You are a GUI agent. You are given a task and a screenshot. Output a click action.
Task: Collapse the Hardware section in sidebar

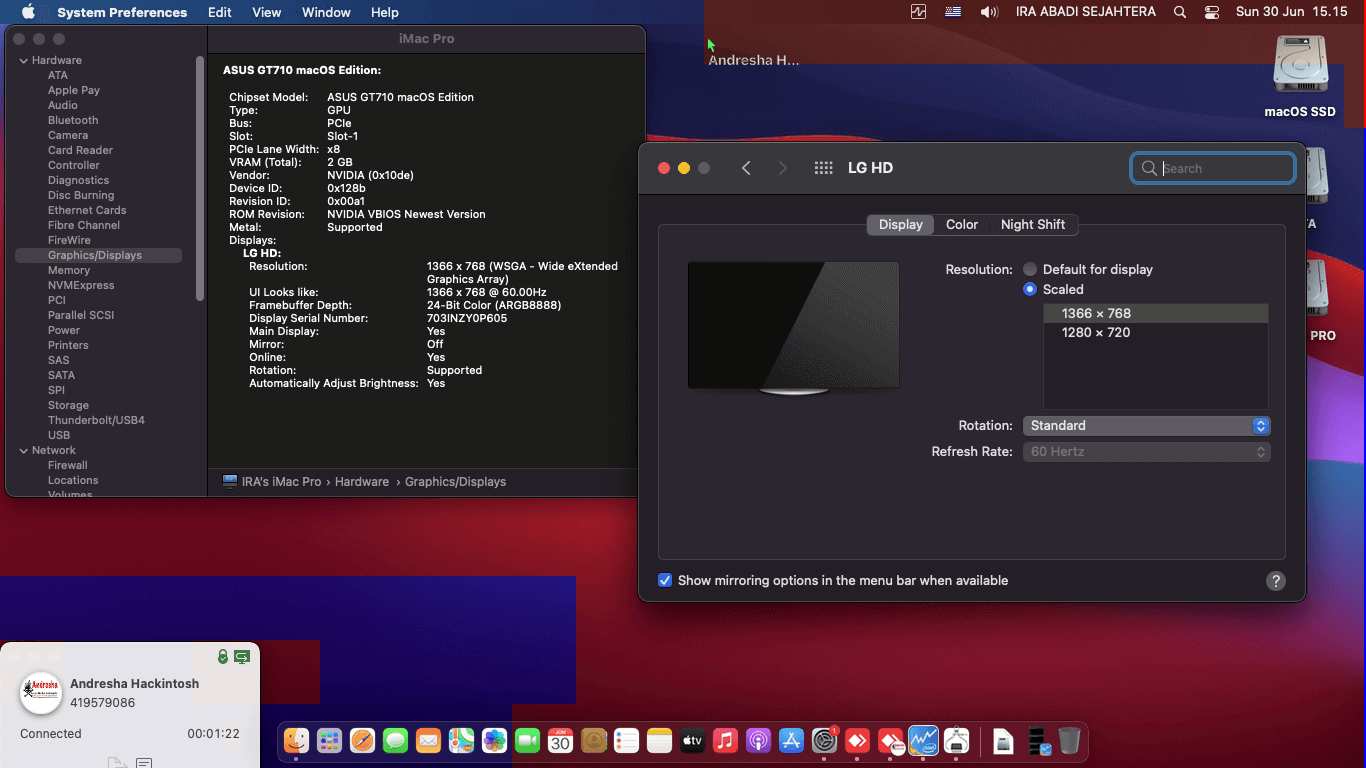click(23, 60)
